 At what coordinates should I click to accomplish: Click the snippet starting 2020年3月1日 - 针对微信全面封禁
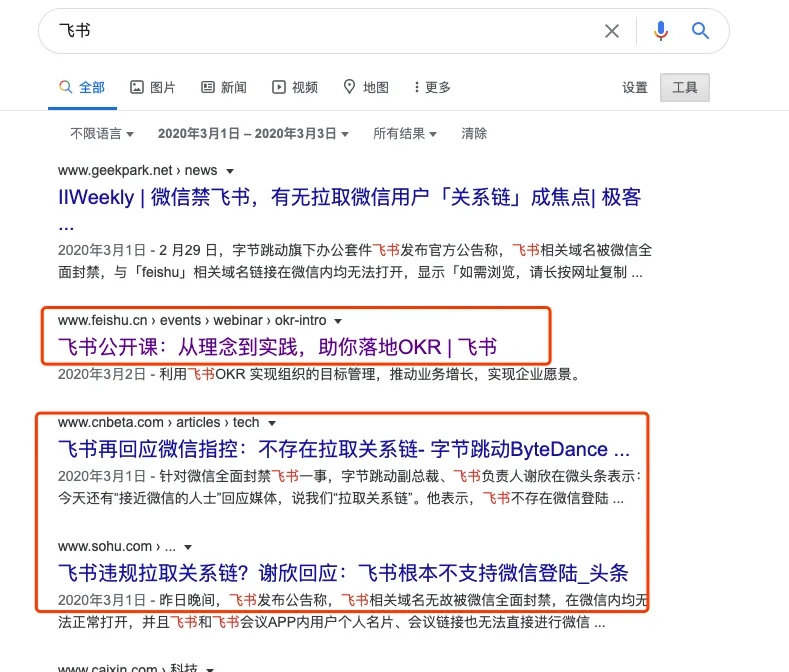(x=350, y=487)
